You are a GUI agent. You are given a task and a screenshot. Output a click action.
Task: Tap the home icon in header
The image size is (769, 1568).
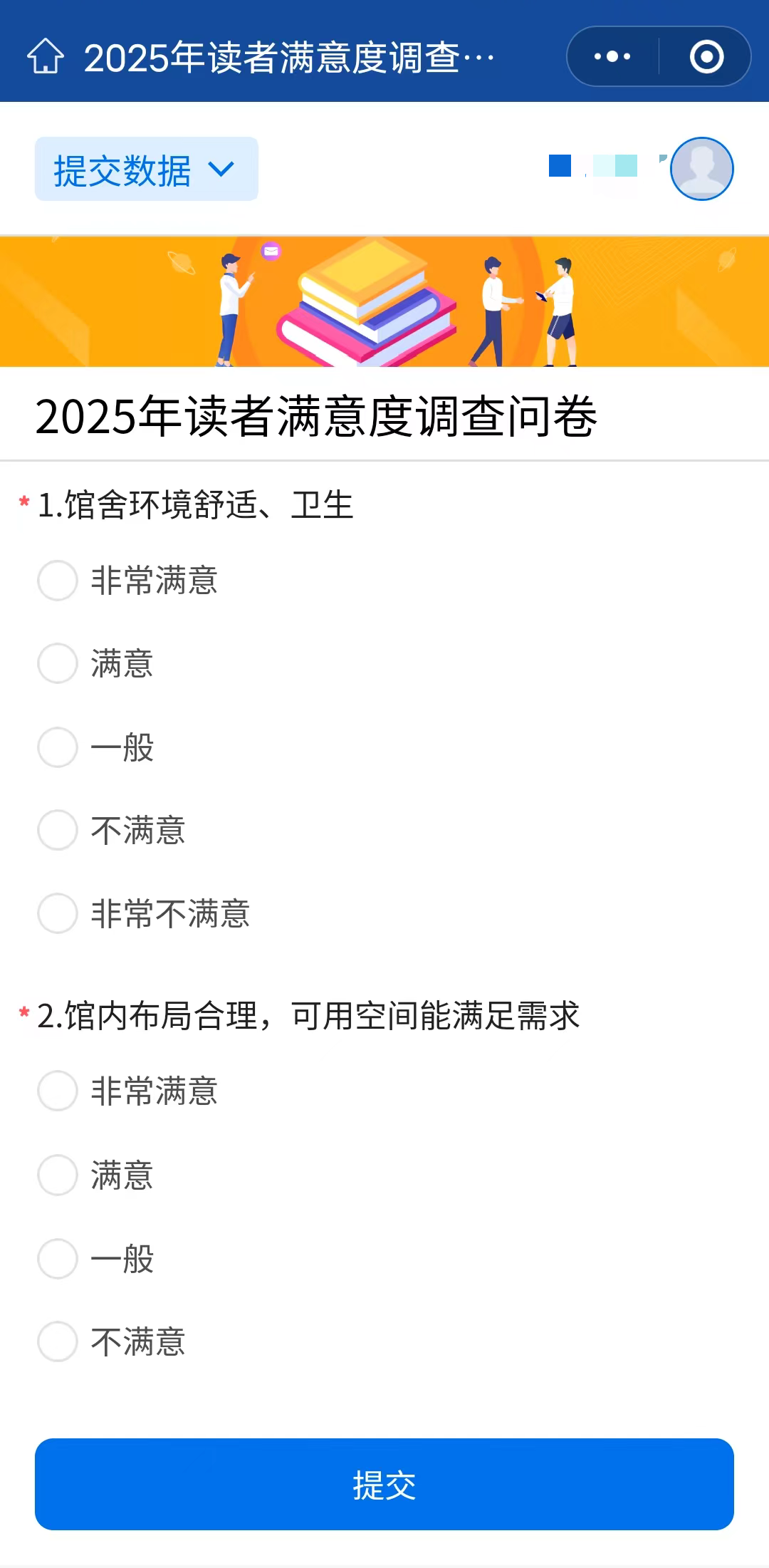tap(46, 56)
